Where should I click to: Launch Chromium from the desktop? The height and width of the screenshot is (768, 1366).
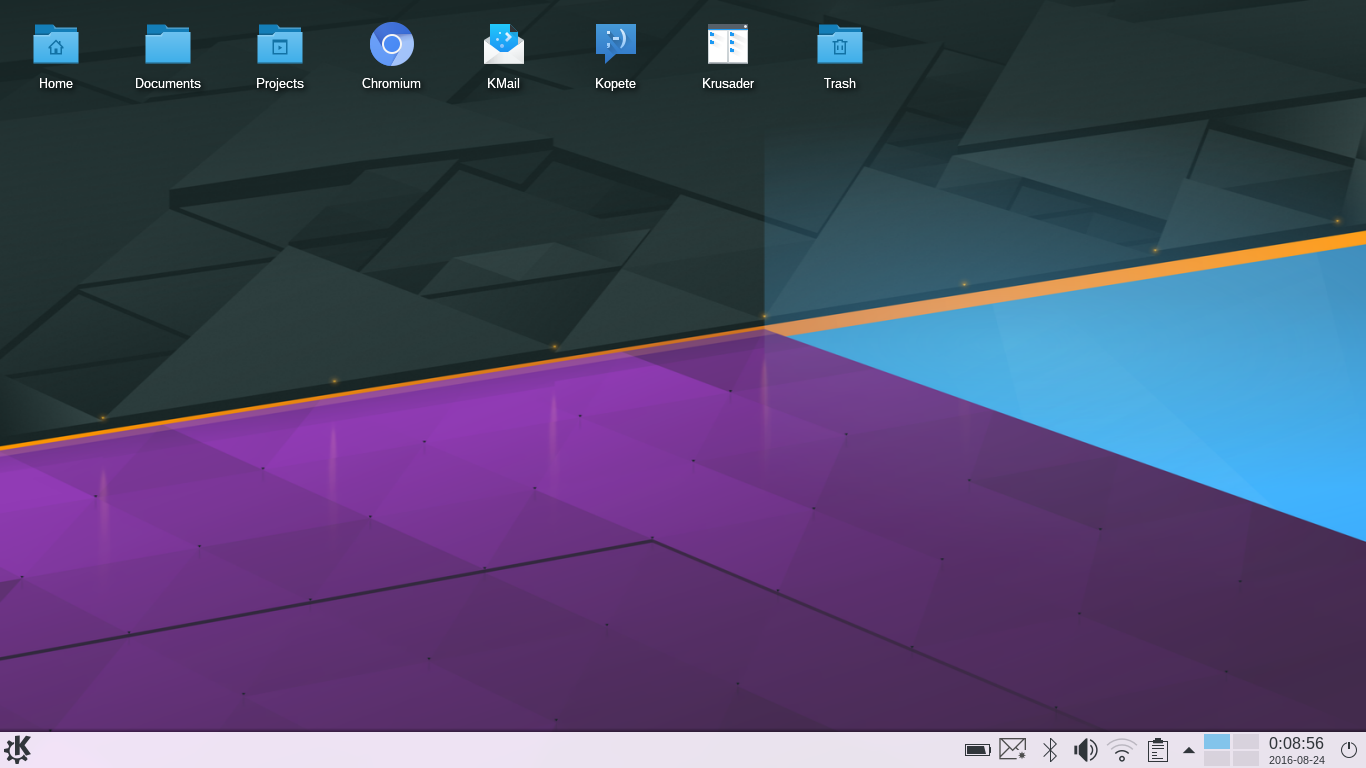pos(392,44)
